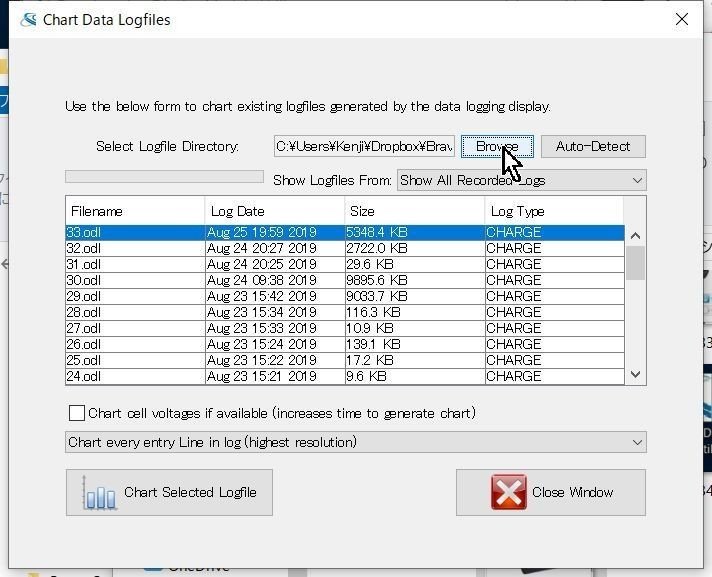This screenshot has height=577, width=712.
Task: Select the 29.odl logfile row
Action: coord(345,296)
